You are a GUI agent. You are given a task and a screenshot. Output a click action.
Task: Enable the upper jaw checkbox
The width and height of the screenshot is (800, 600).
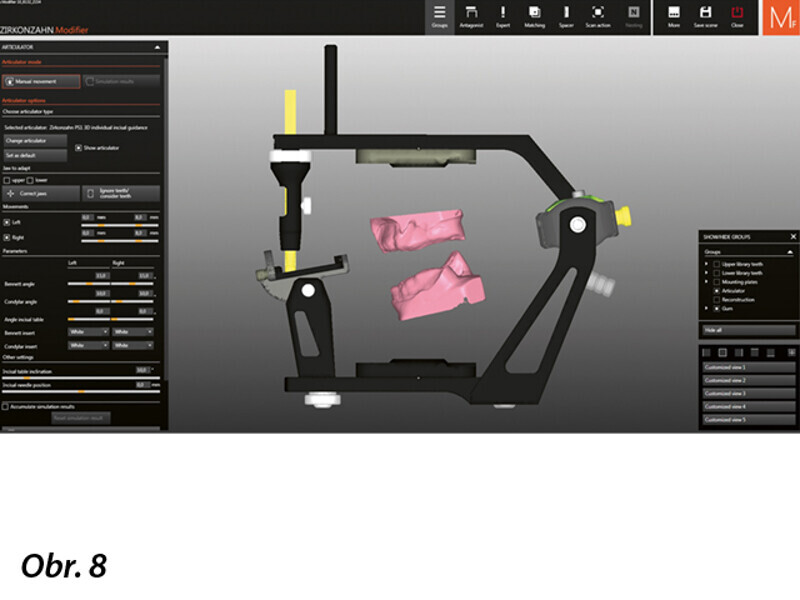[6, 180]
